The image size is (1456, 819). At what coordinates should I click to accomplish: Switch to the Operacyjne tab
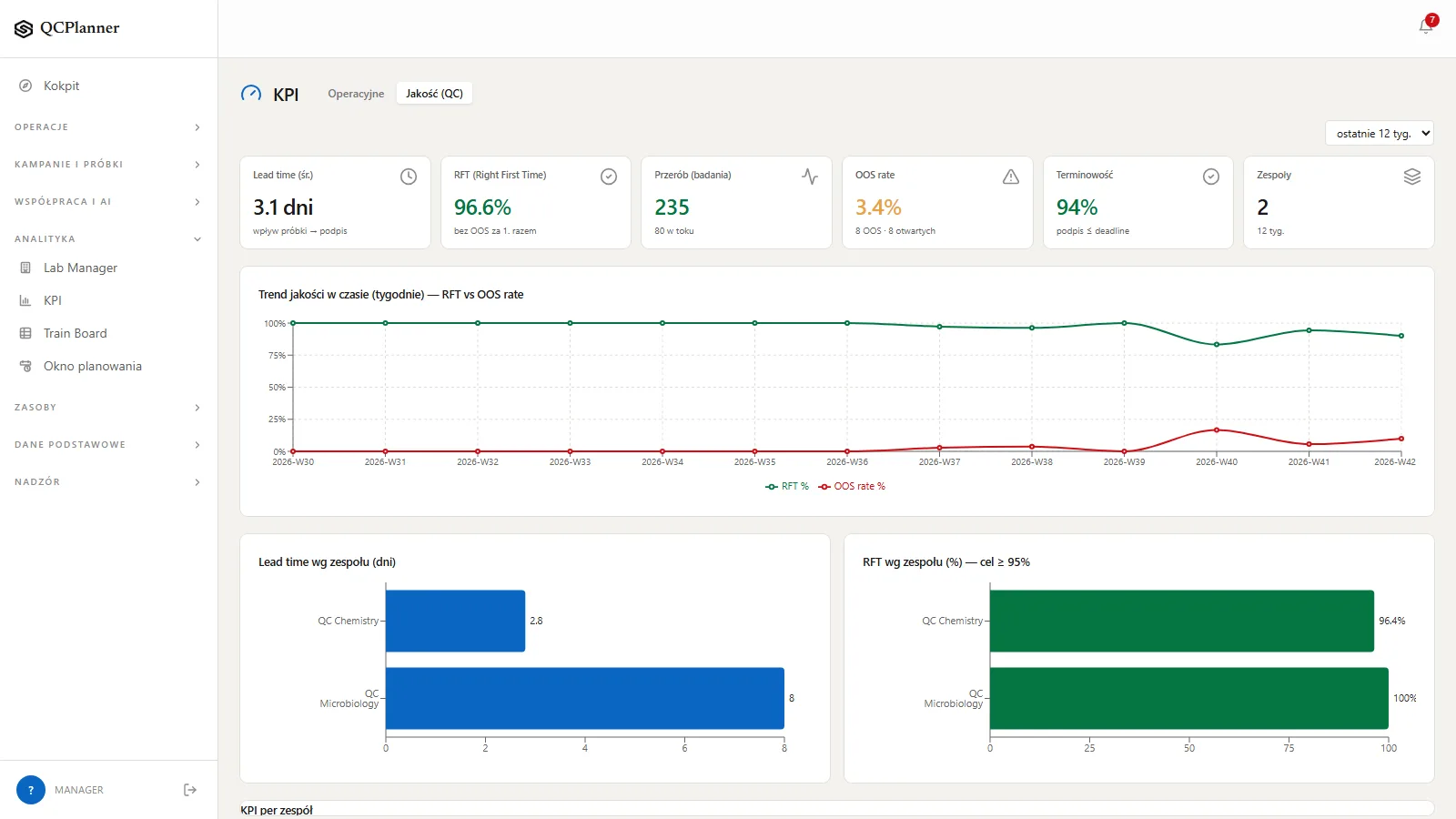356,94
